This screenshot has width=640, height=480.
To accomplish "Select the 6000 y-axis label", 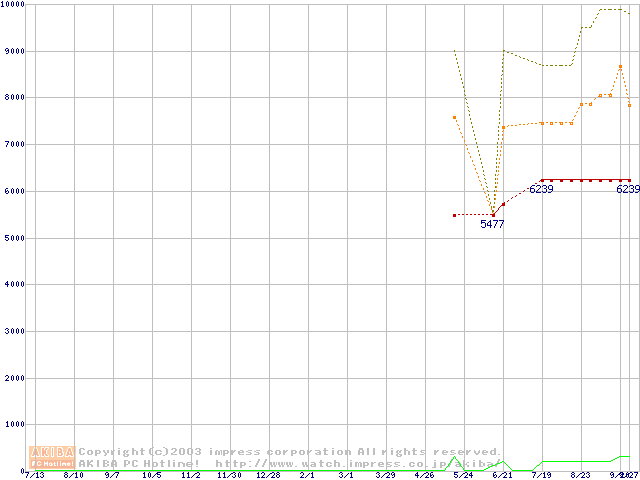I will pos(12,191).
